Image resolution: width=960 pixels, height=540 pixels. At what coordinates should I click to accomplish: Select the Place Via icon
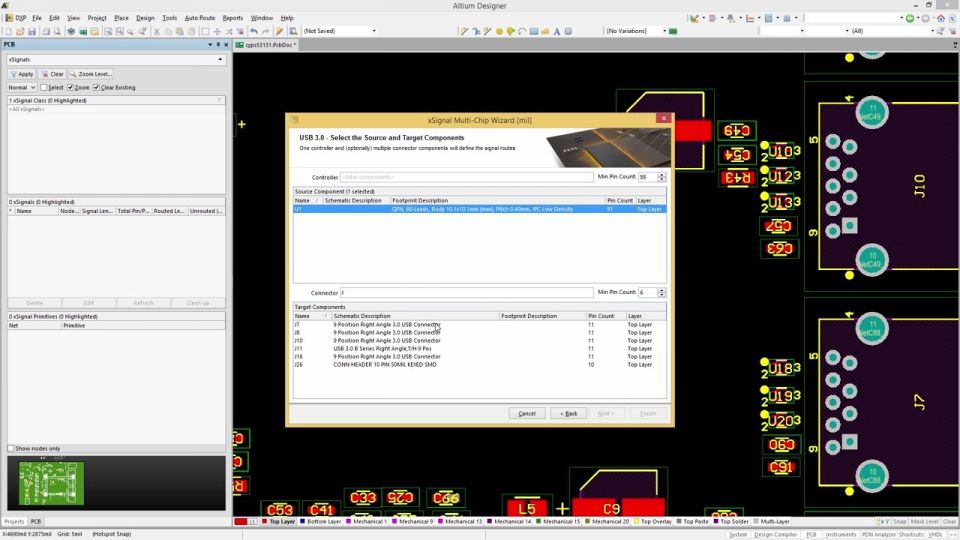(510, 31)
